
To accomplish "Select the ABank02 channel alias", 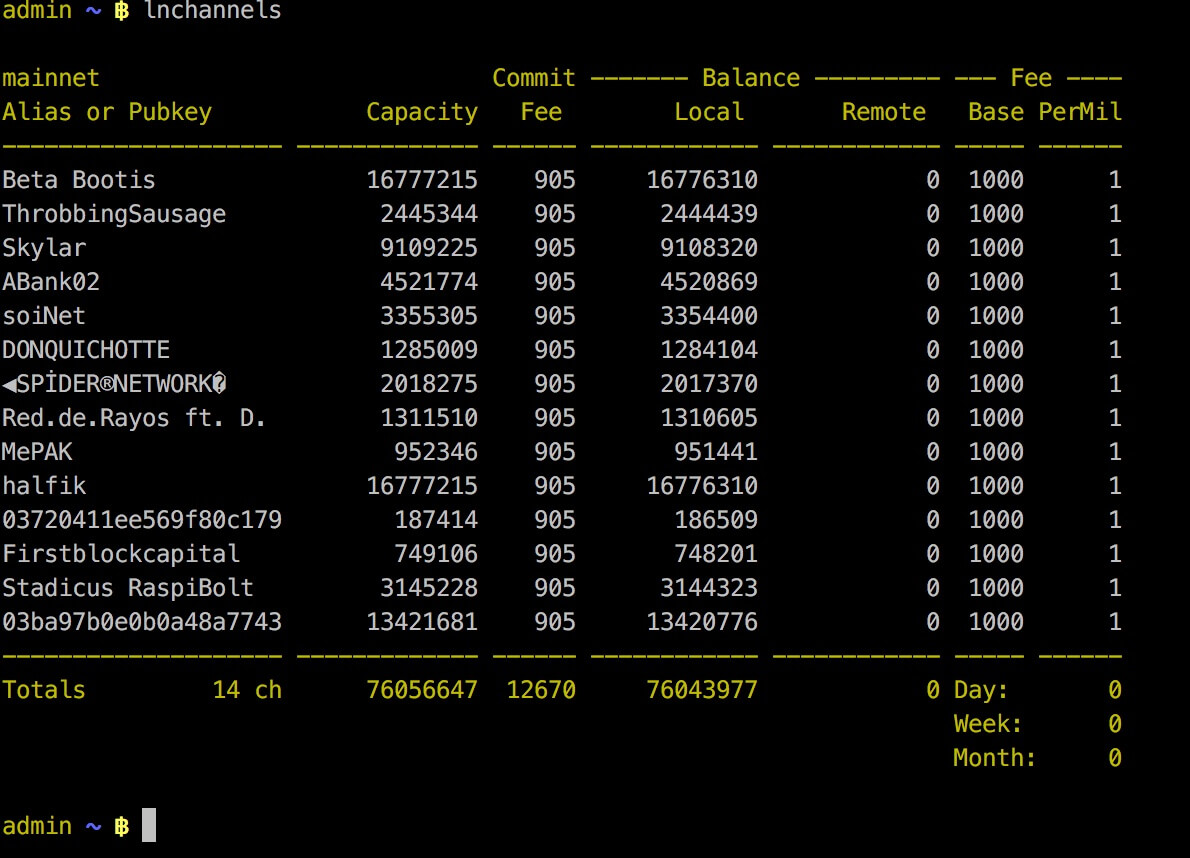I will point(51,282).
